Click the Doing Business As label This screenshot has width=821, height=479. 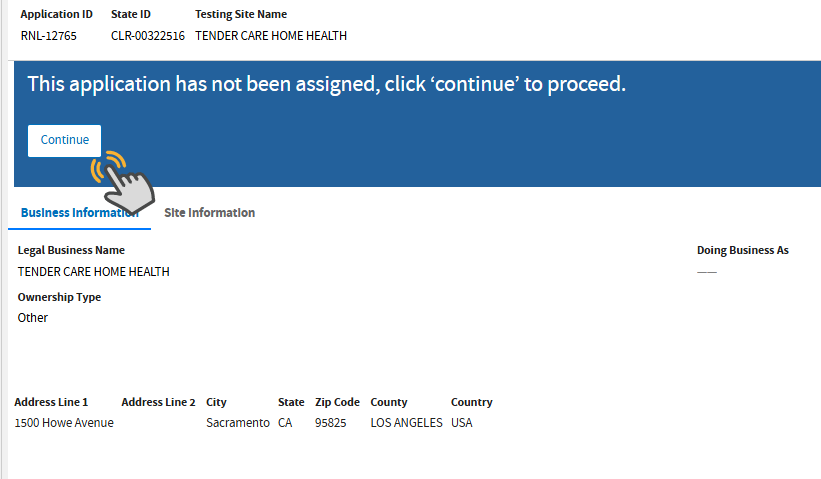tap(742, 250)
